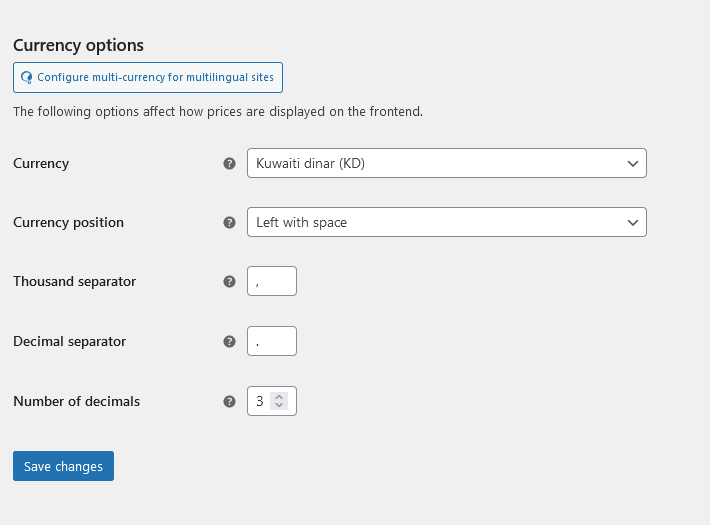Click the Currency position help tooltip icon
Image resolution: width=710 pixels, height=525 pixels.
pyautogui.click(x=230, y=222)
